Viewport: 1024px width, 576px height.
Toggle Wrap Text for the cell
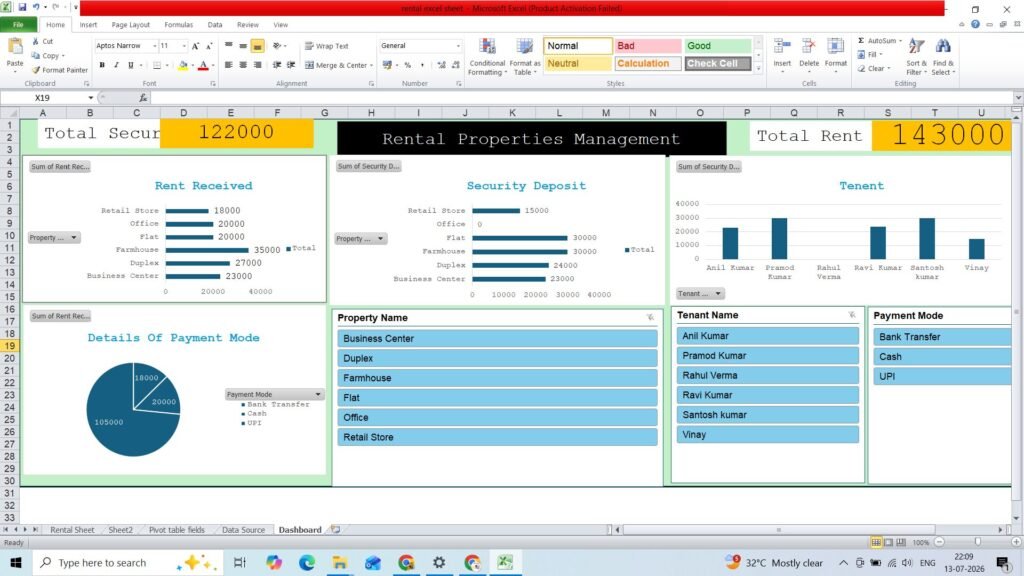(x=327, y=46)
